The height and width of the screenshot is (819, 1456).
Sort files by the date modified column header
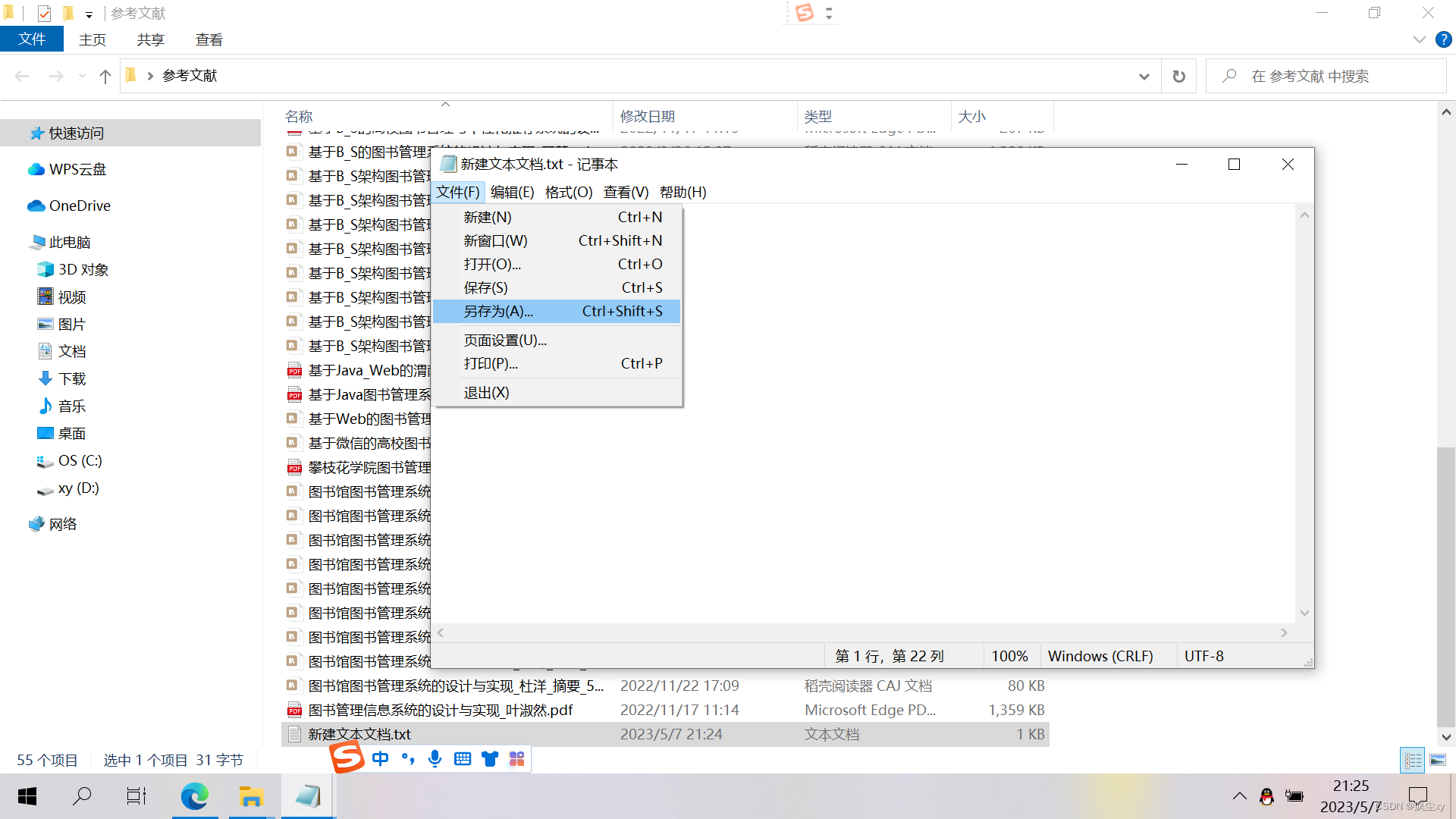pyautogui.click(x=647, y=116)
